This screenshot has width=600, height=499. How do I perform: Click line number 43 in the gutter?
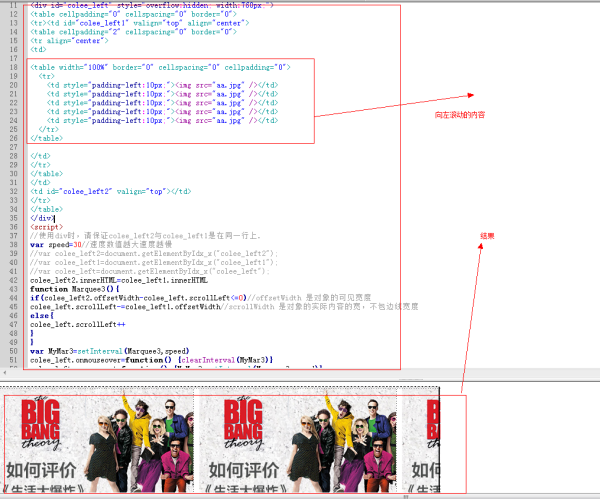tap(13, 289)
